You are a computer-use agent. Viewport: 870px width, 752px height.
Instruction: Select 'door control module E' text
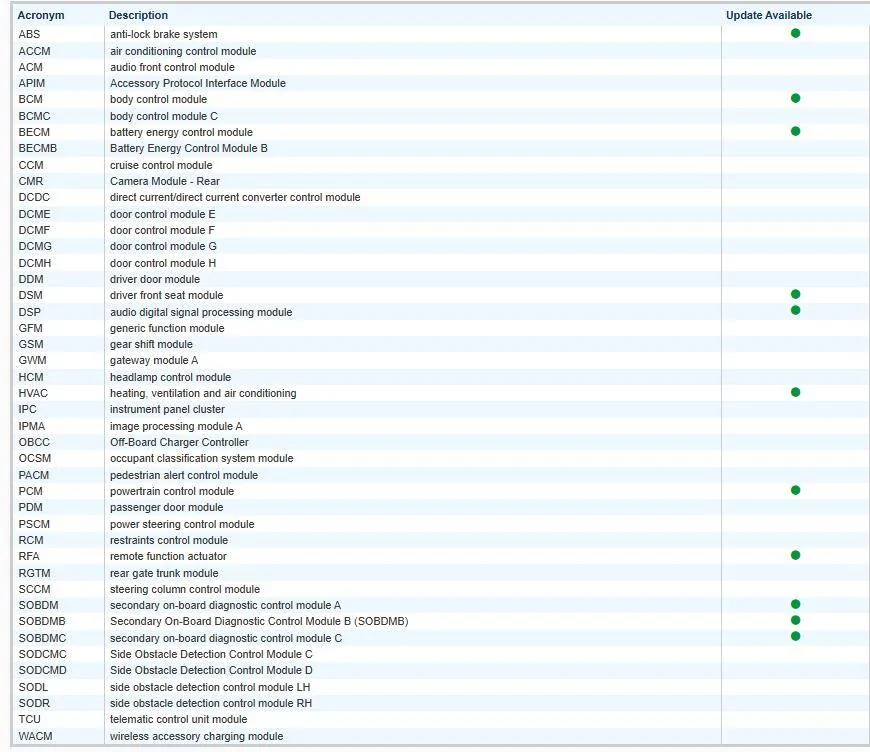pos(163,214)
